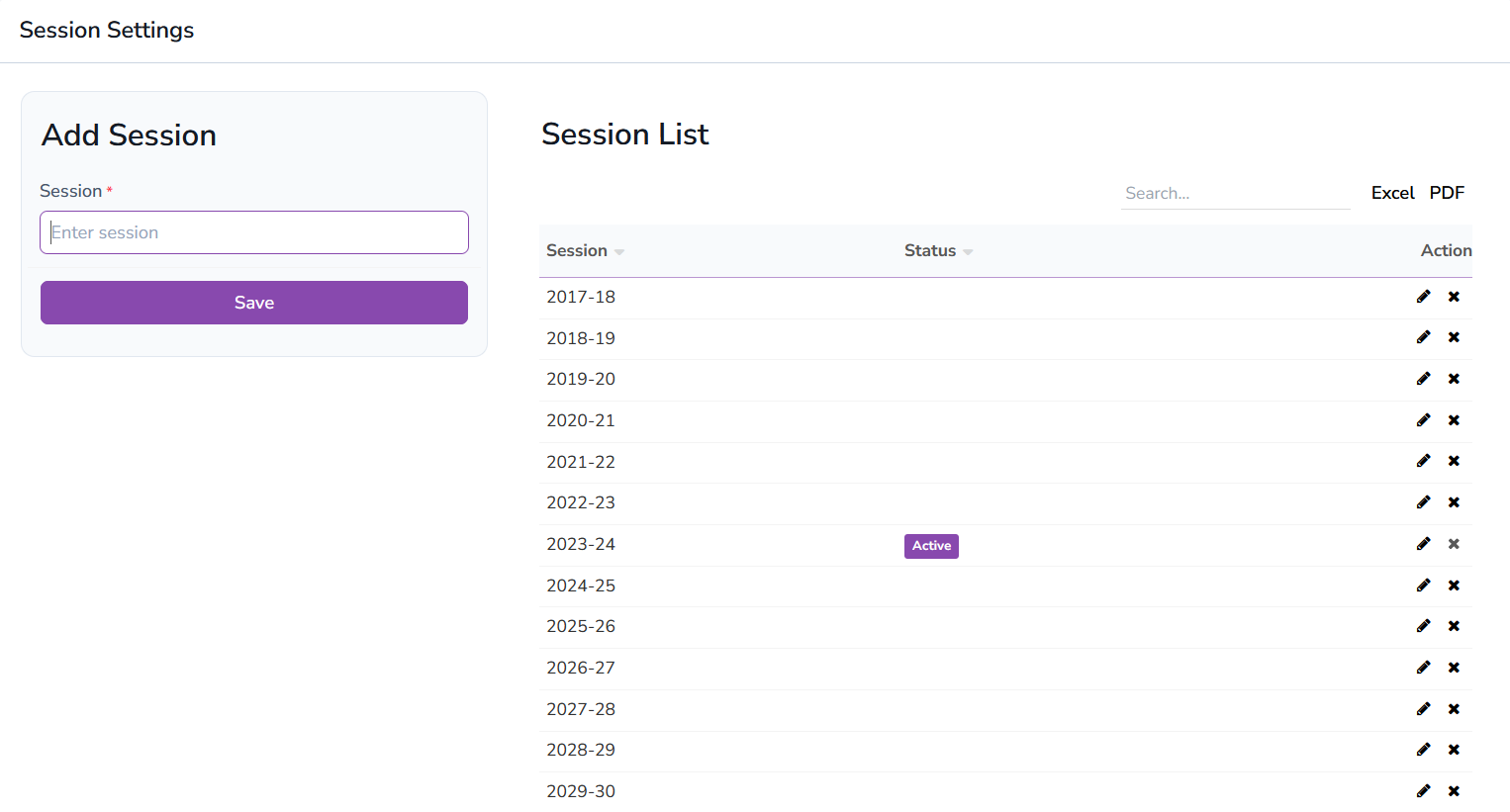Viewport: 1510px width, 812px height.
Task: Click the edit pencil icon for session 2017-18
Action: click(x=1423, y=296)
